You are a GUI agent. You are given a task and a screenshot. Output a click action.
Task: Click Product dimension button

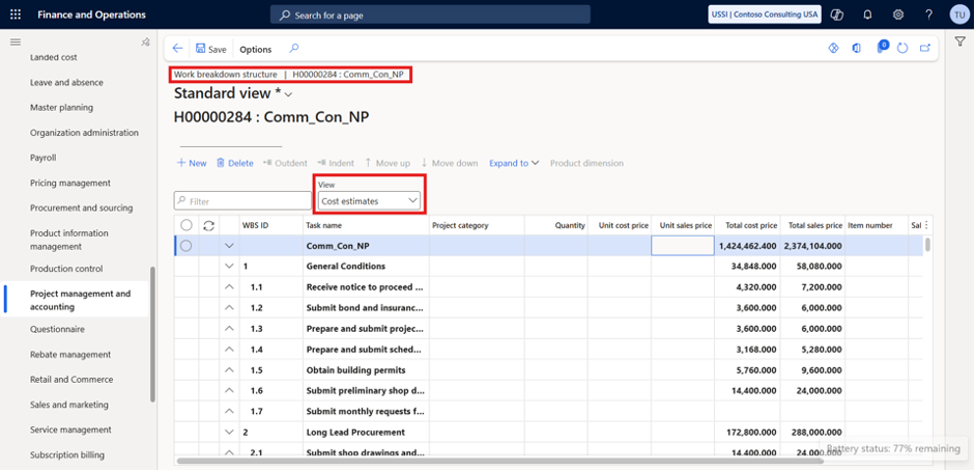pos(586,163)
